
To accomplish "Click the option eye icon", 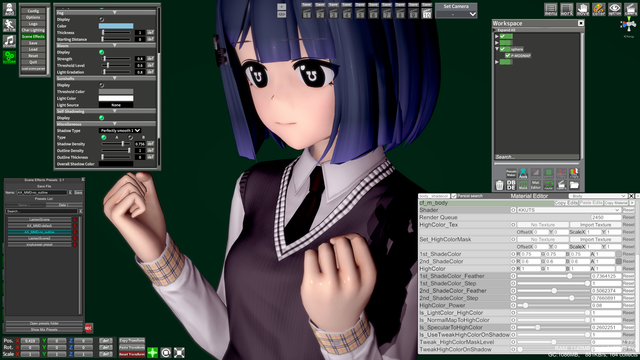I will pyautogui.click(x=614, y=9).
